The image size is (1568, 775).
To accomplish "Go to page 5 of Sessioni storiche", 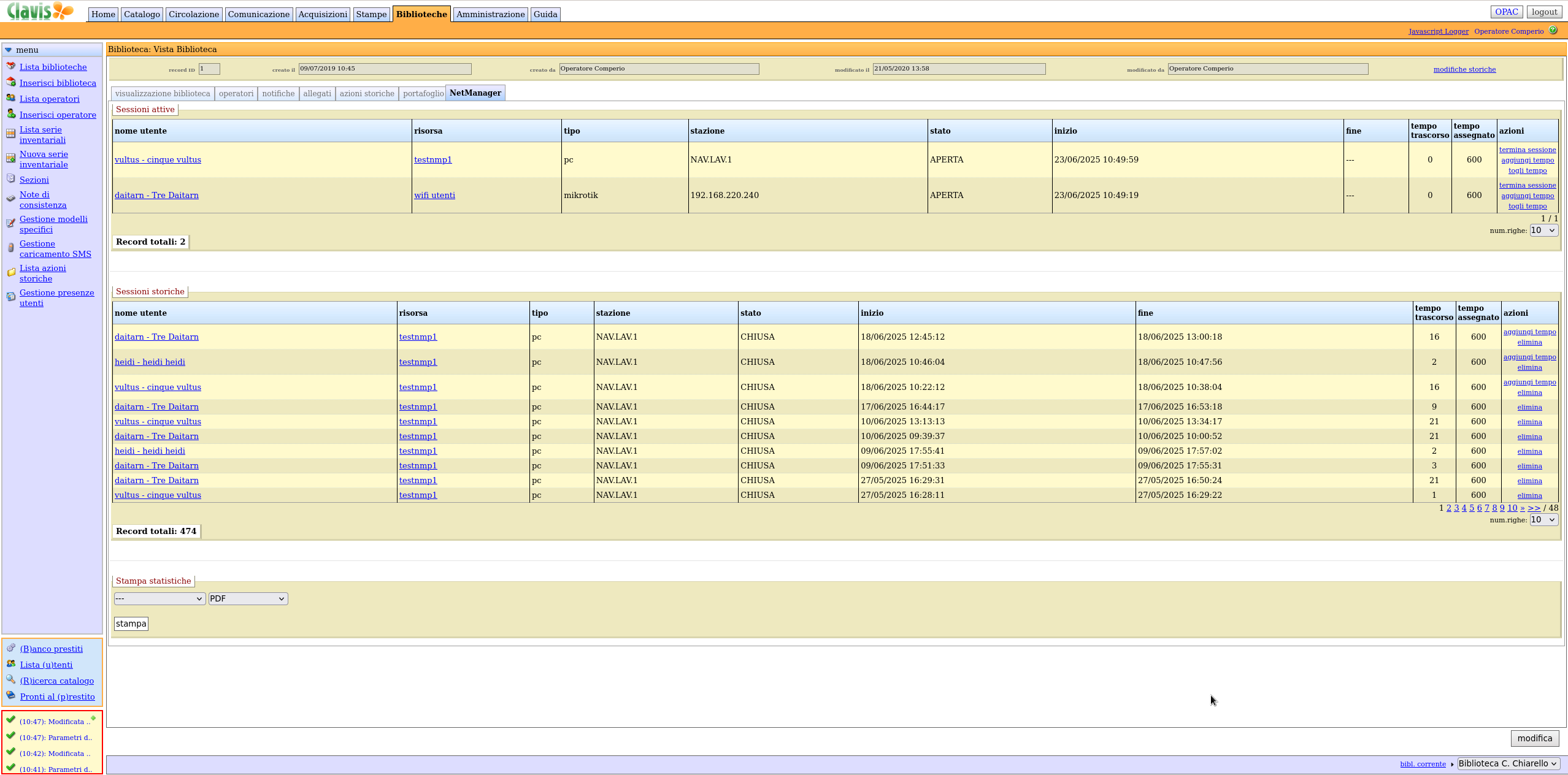I will [1471, 508].
